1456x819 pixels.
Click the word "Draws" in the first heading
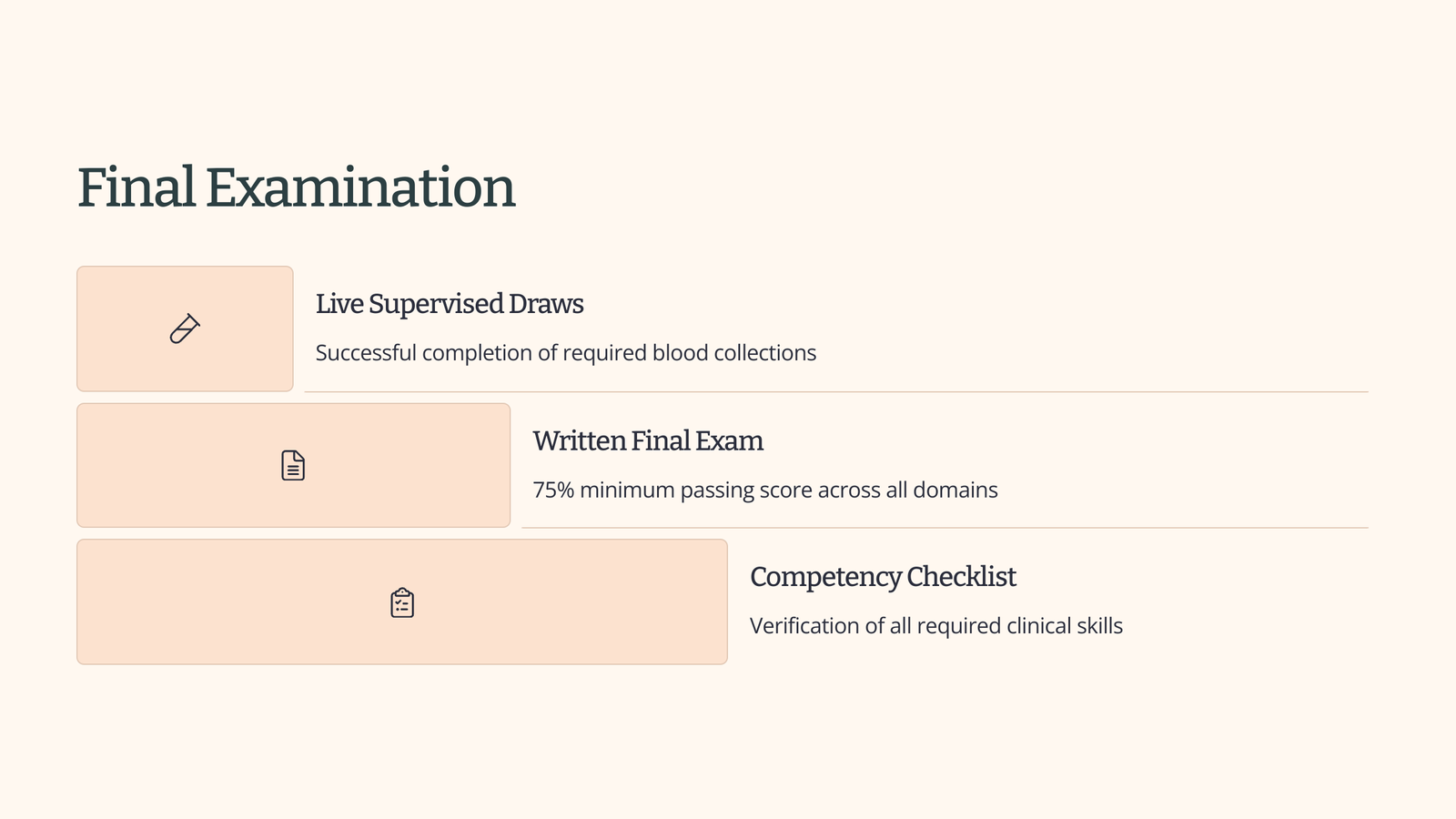[x=546, y=304]
